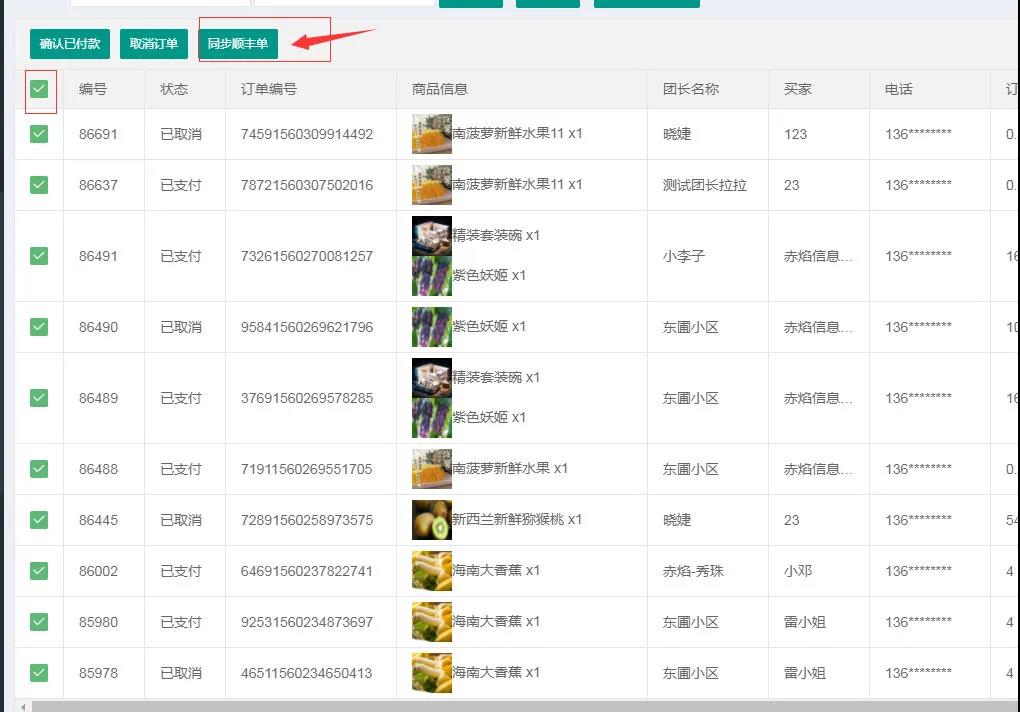Viewport: 1020px width, 712px height.
Task: Click 取消订单 button
Action: [154, 44]
